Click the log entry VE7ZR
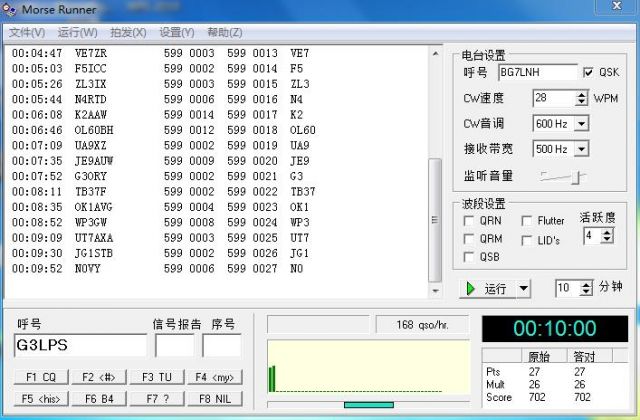Image resolution: width=640 pixels, height=420 pixels. pos(91,53)
